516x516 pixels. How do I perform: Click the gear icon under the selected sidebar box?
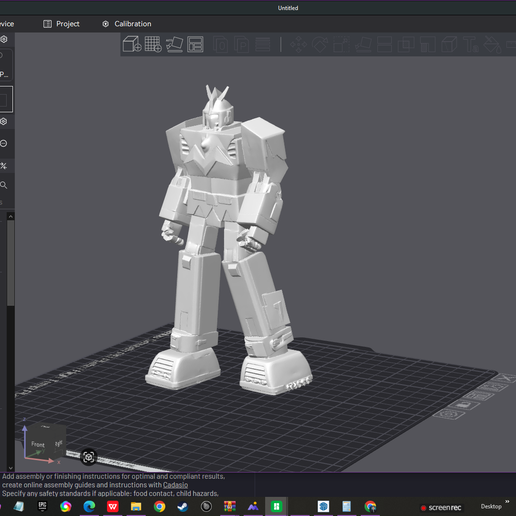coord(4,122)
